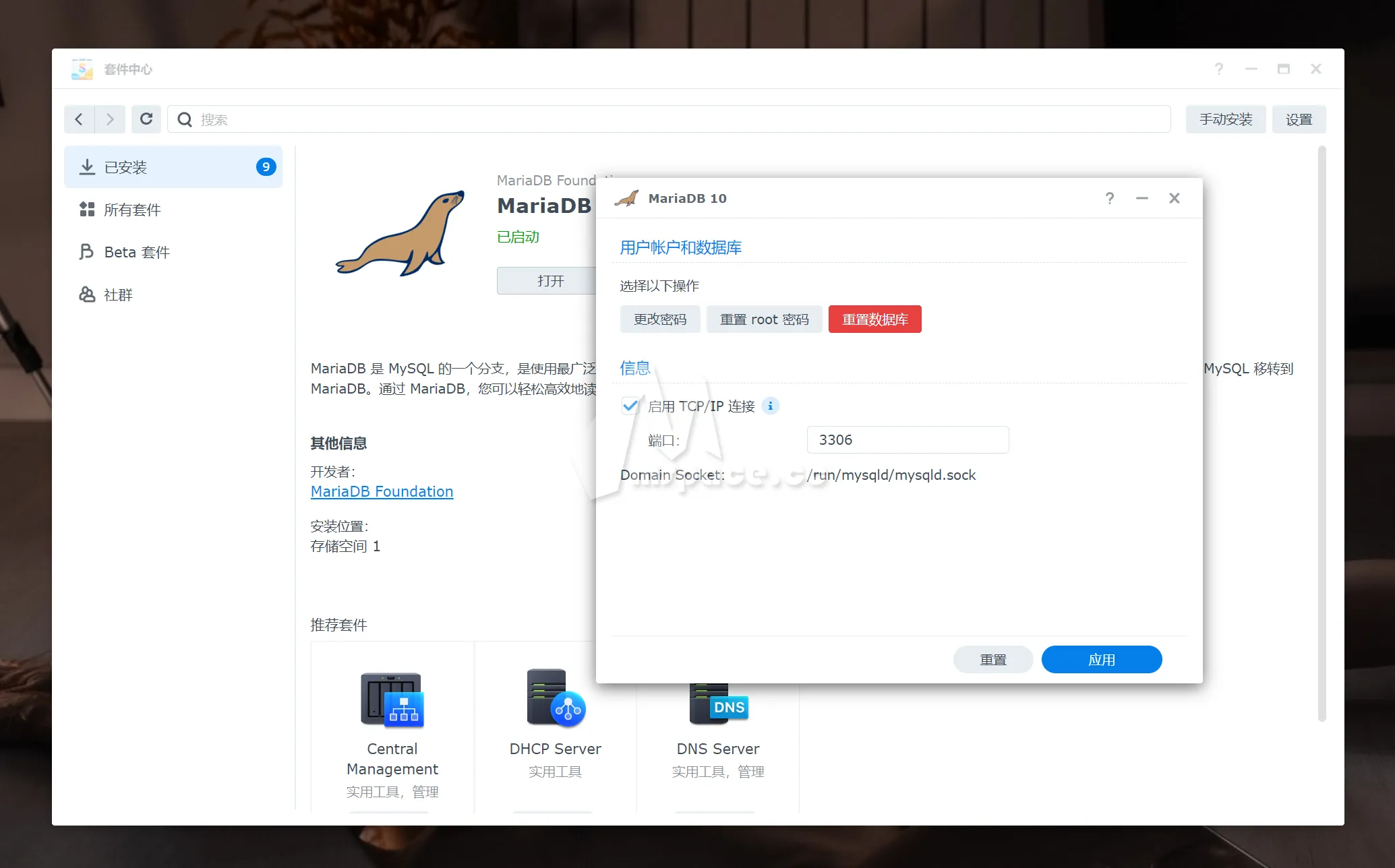Image resolution: width=1395 pixels, height=868 pixels.
Task: Click the Beta 套件 icon
Action: 86,252
